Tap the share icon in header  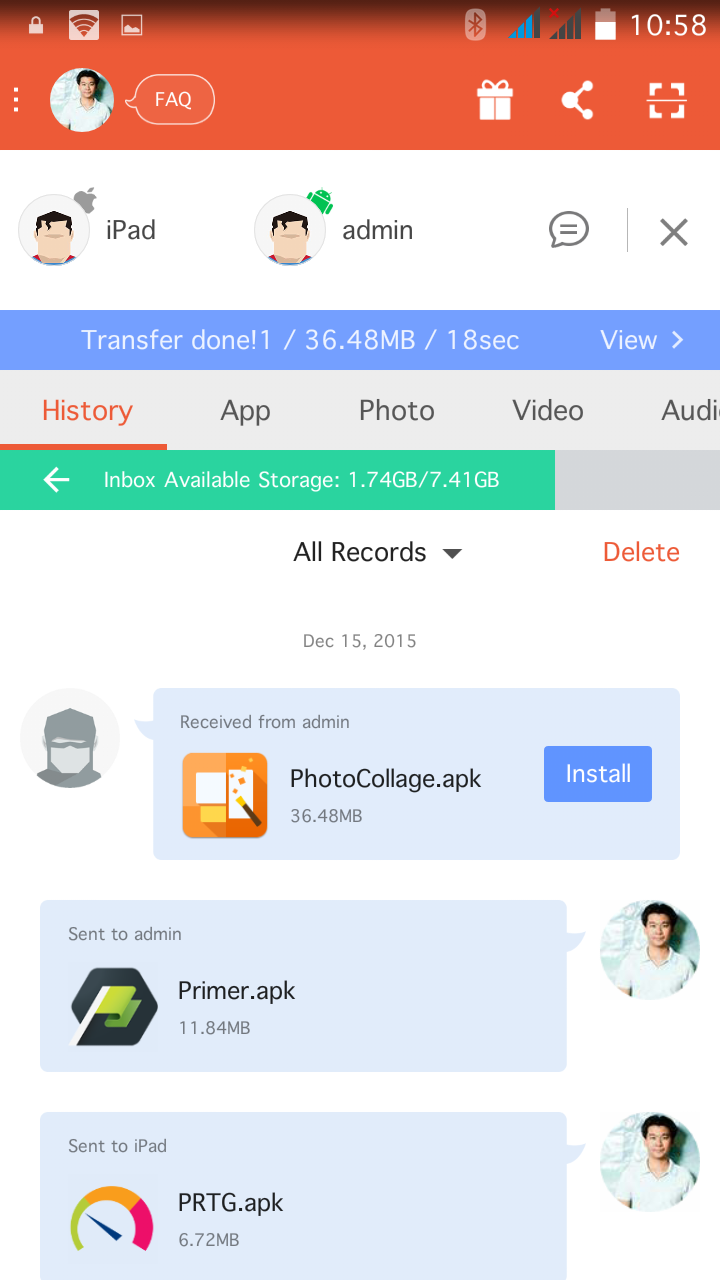pyautogui.click(x=577, y=100)
